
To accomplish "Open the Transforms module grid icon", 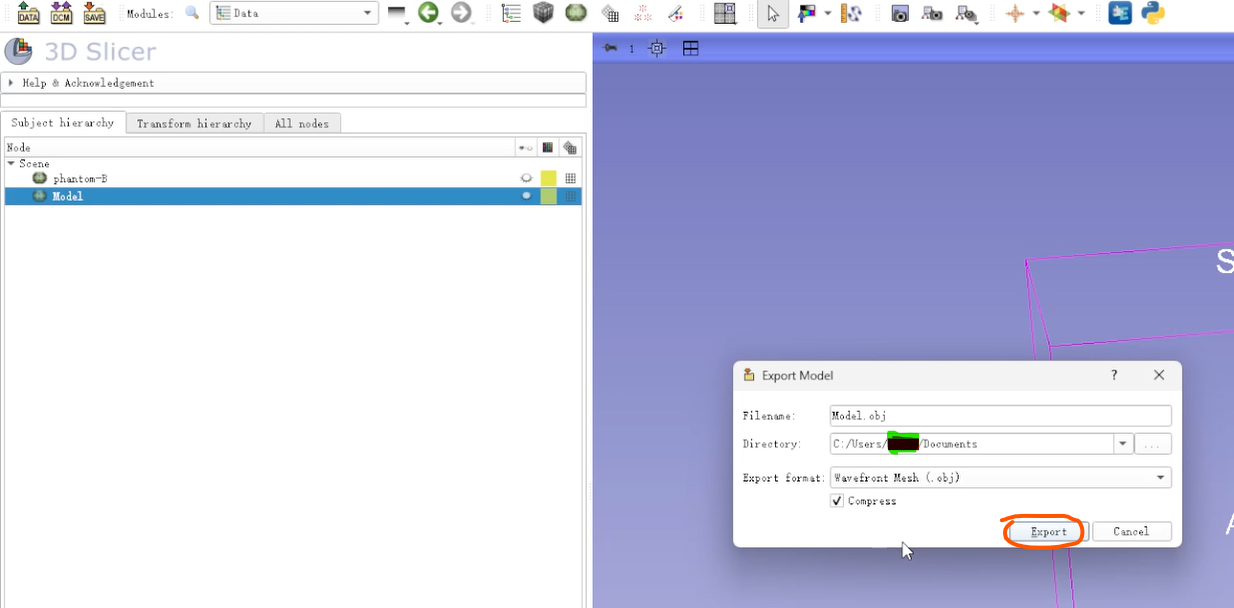I will coord(610,13).
